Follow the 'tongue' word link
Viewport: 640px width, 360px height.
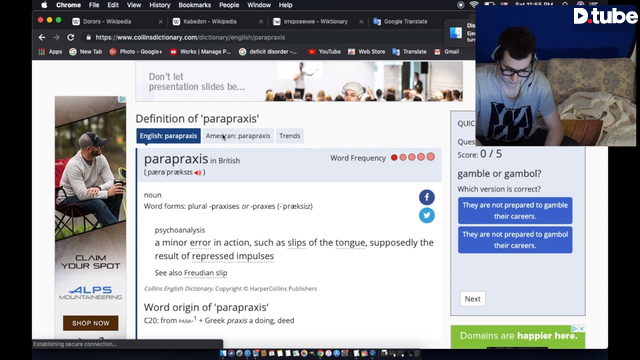point(350,243)
